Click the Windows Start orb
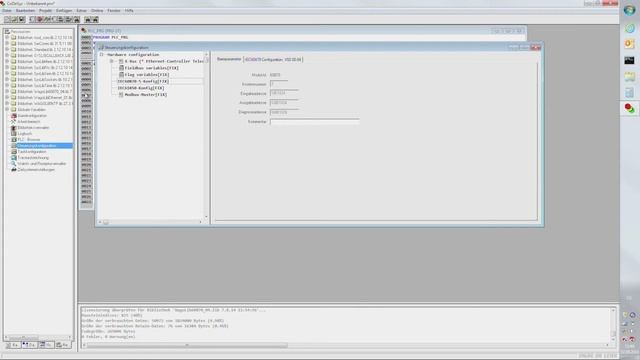Viewport: 640px width, 360px height. click(629, 10)
